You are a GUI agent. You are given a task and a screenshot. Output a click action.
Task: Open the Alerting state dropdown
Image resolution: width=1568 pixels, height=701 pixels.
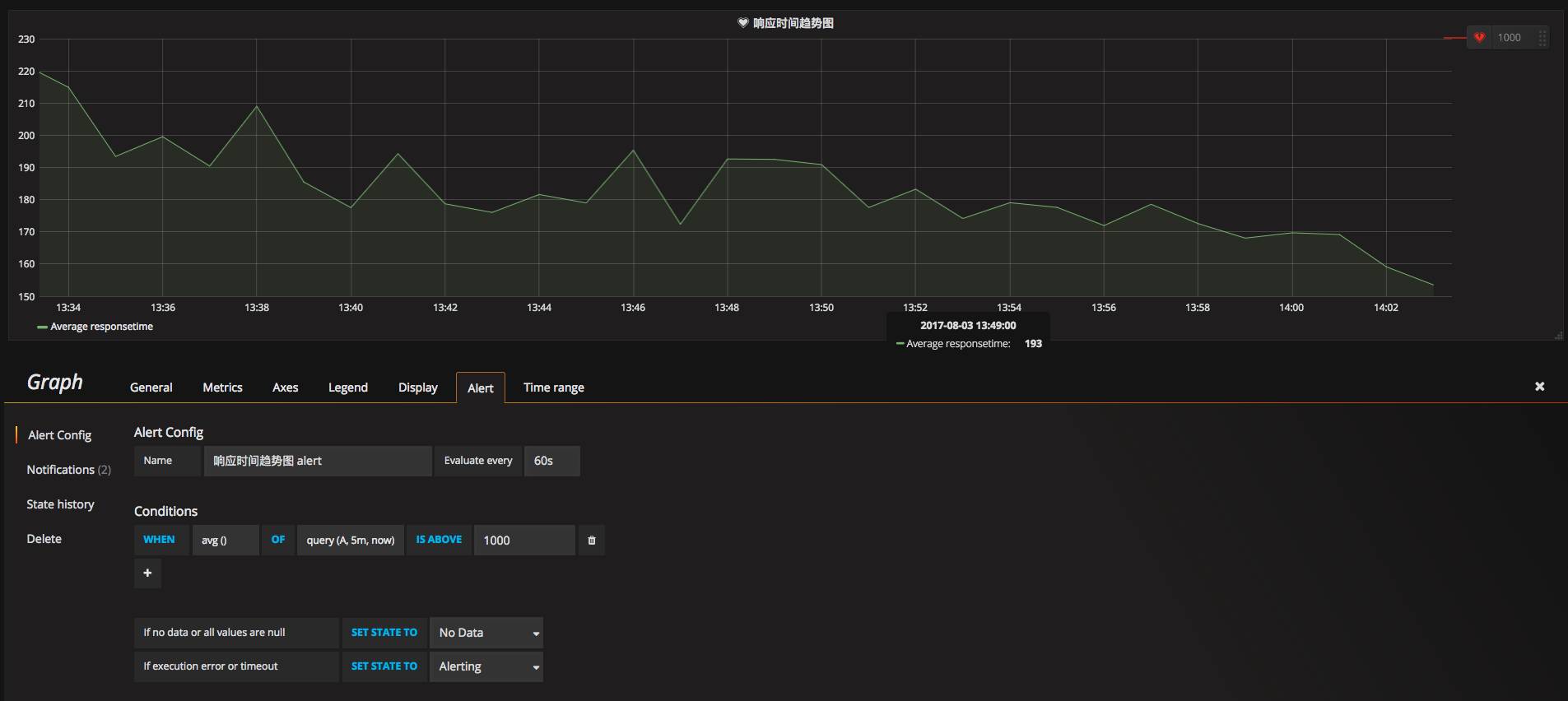click(x=486, y=666)
